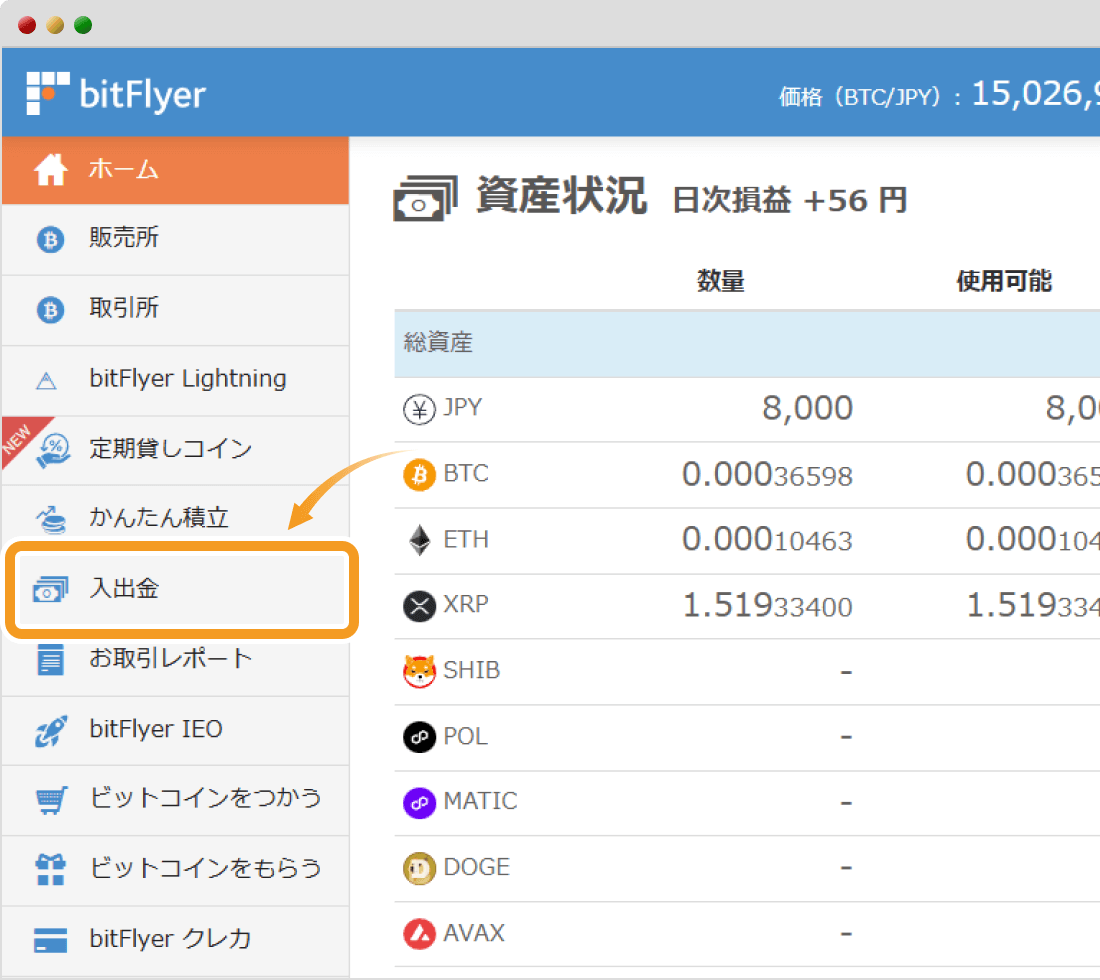The image size is (1100, 980).
Task: Click the AVAX coin icon
Action: tap(419, 932)
